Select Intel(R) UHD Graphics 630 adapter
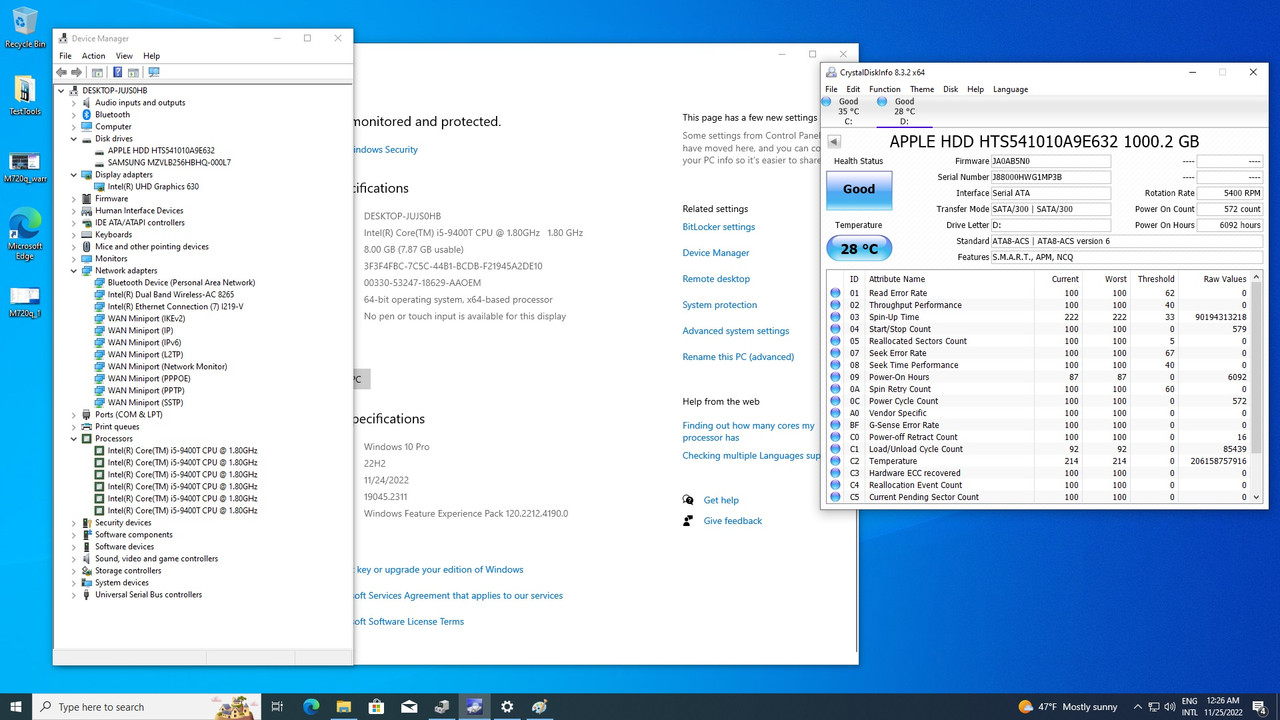Viewport: 1280px width, 720px height. click(x=153, y=187)
